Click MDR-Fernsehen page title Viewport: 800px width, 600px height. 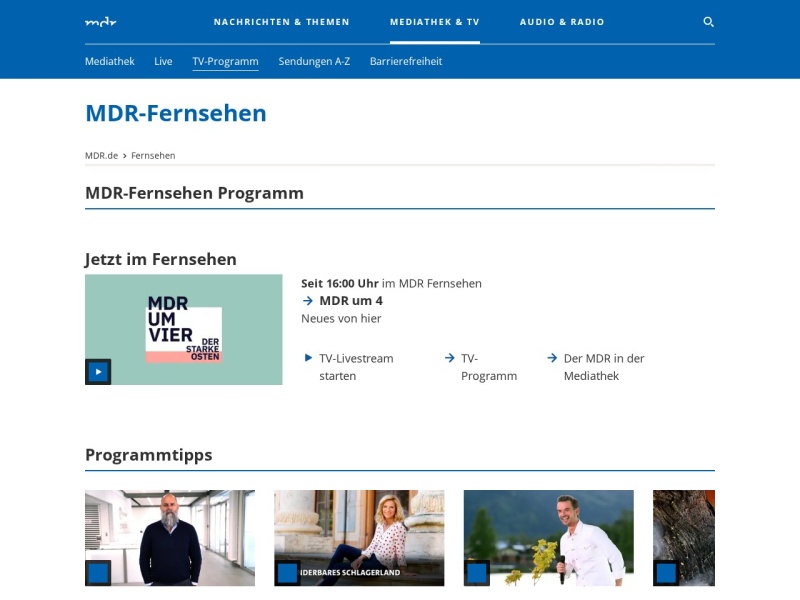(x=176, y=113)
